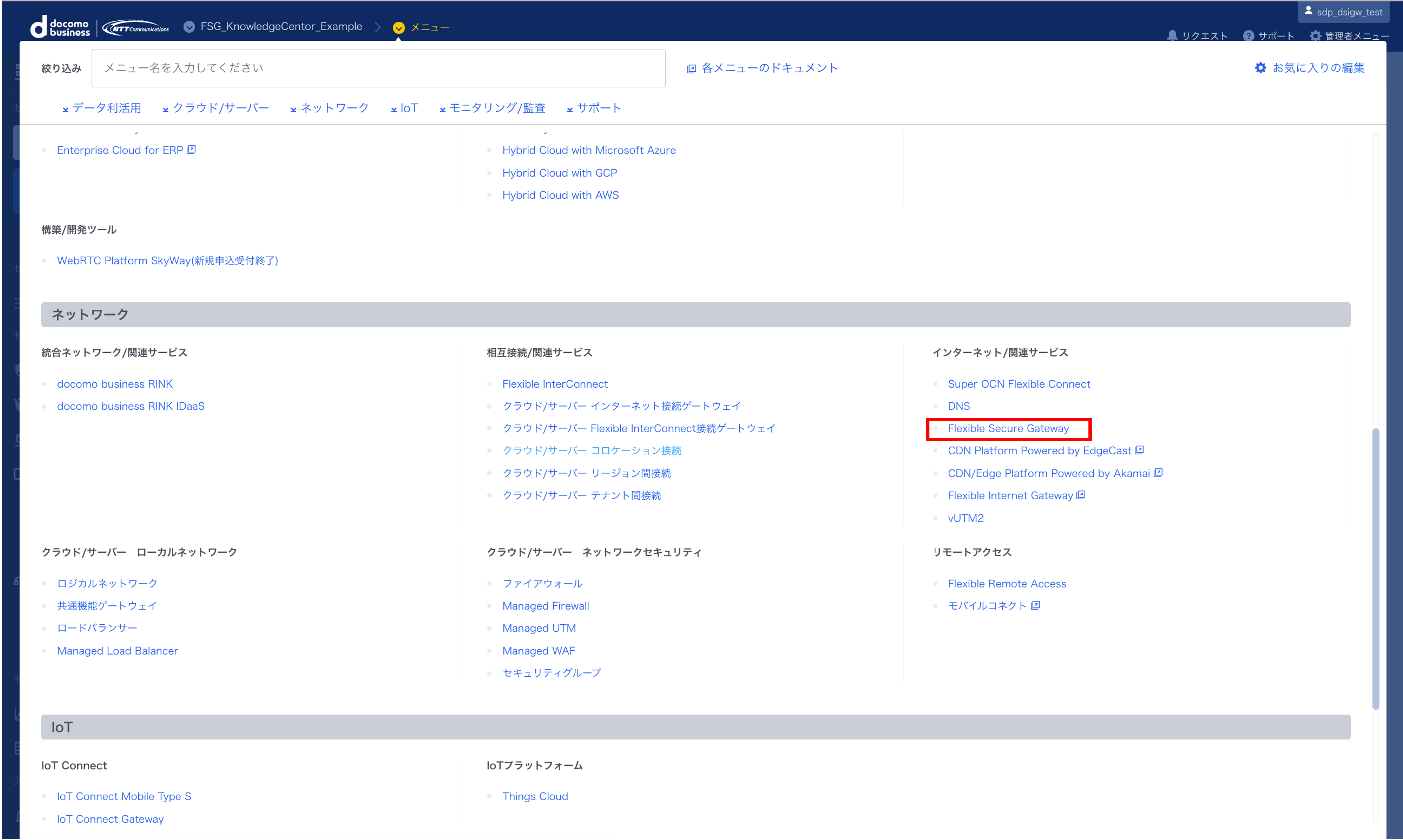
Task: Open クラウド/サーバー テナント間接続
Action: point(581,495)
